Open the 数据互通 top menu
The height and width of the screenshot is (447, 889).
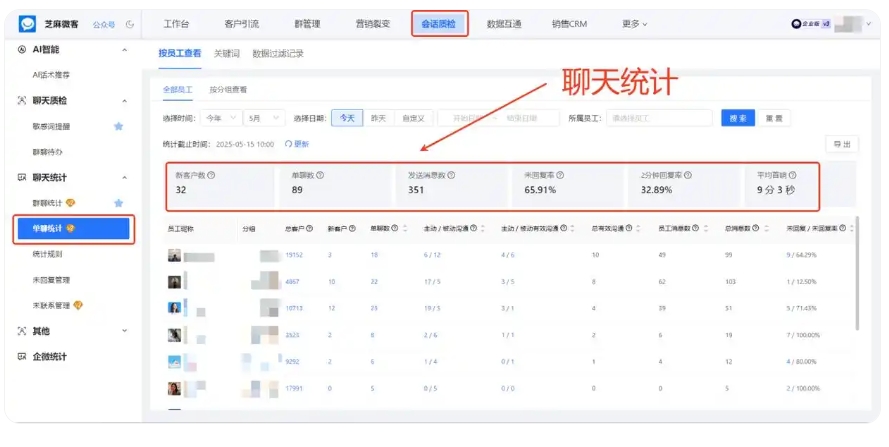click(x=504, y=24)
